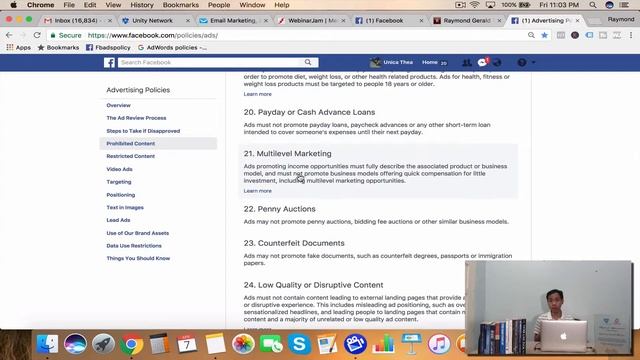Image resolution: width=640 pixels, height=360 pixels.
Task: Click the Facebook logo in header
Action: [109, 62]
